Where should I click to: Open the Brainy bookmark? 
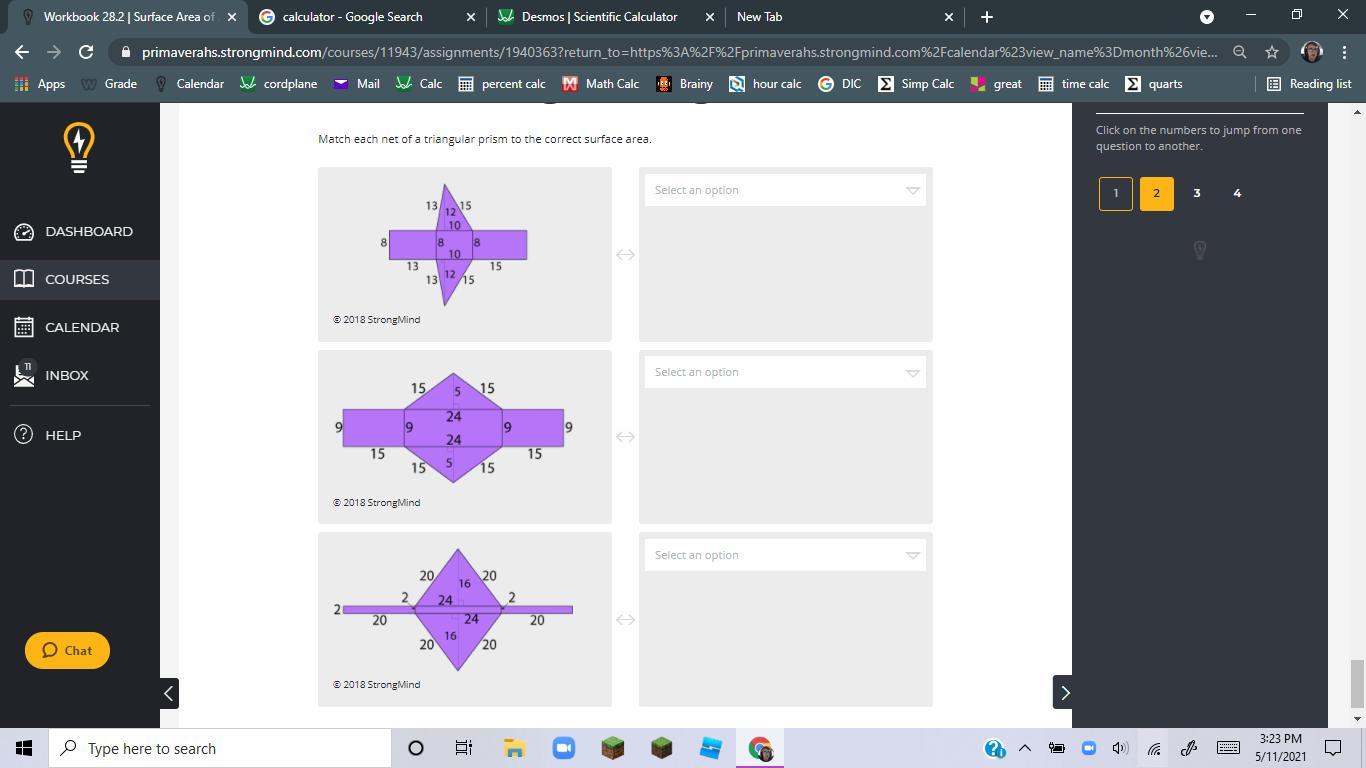pos(685,84)
